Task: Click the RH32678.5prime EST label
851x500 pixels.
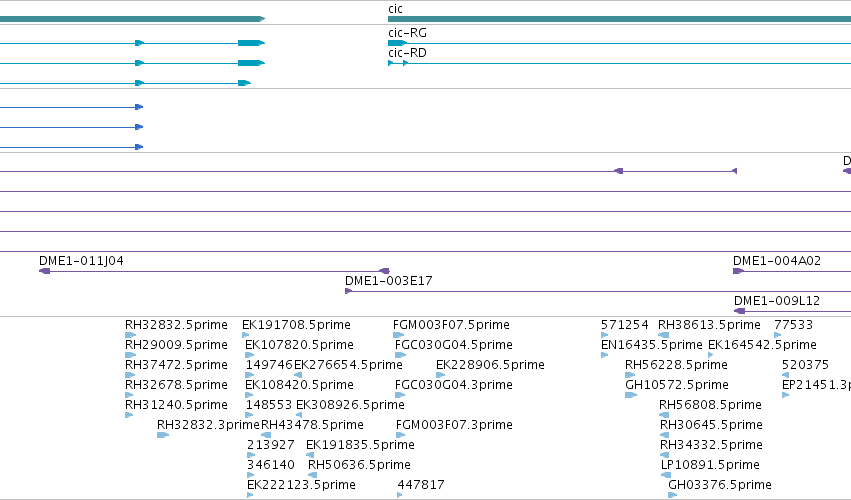Action: tap(176, 385)
